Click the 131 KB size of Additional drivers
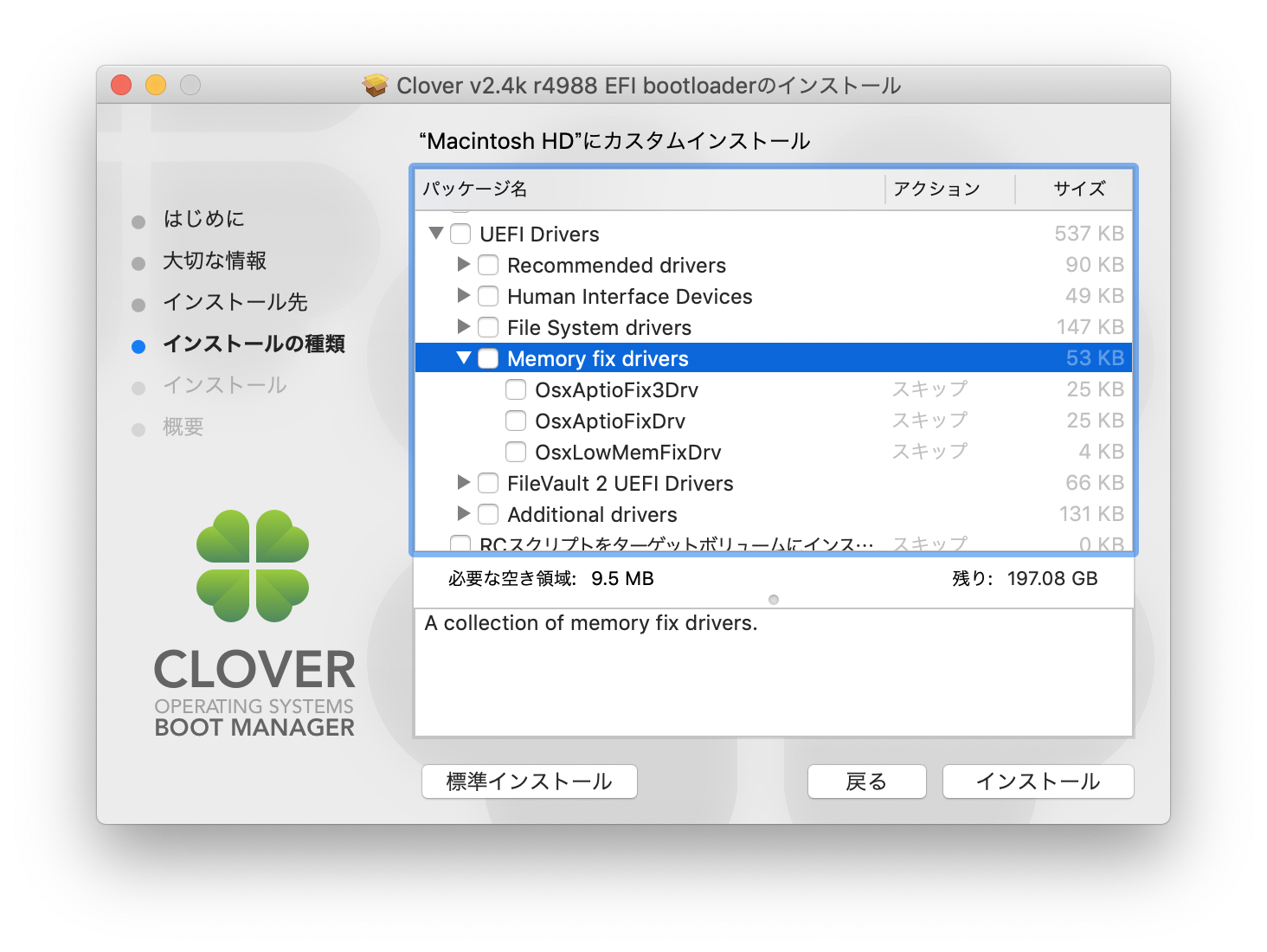Image resolution: width=1267 pixels, height=952 pixels. tap(1091, 514)
